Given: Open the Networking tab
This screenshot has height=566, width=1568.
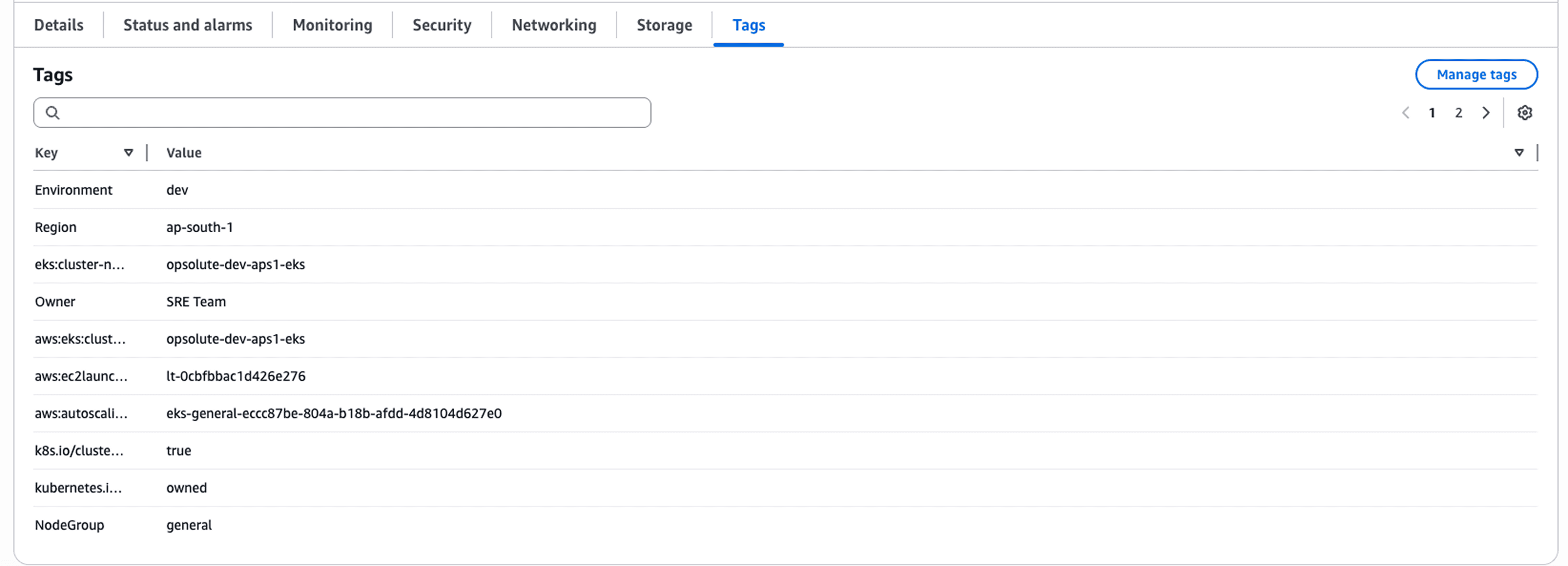Looking at the screenshot, I should (554, 25).
